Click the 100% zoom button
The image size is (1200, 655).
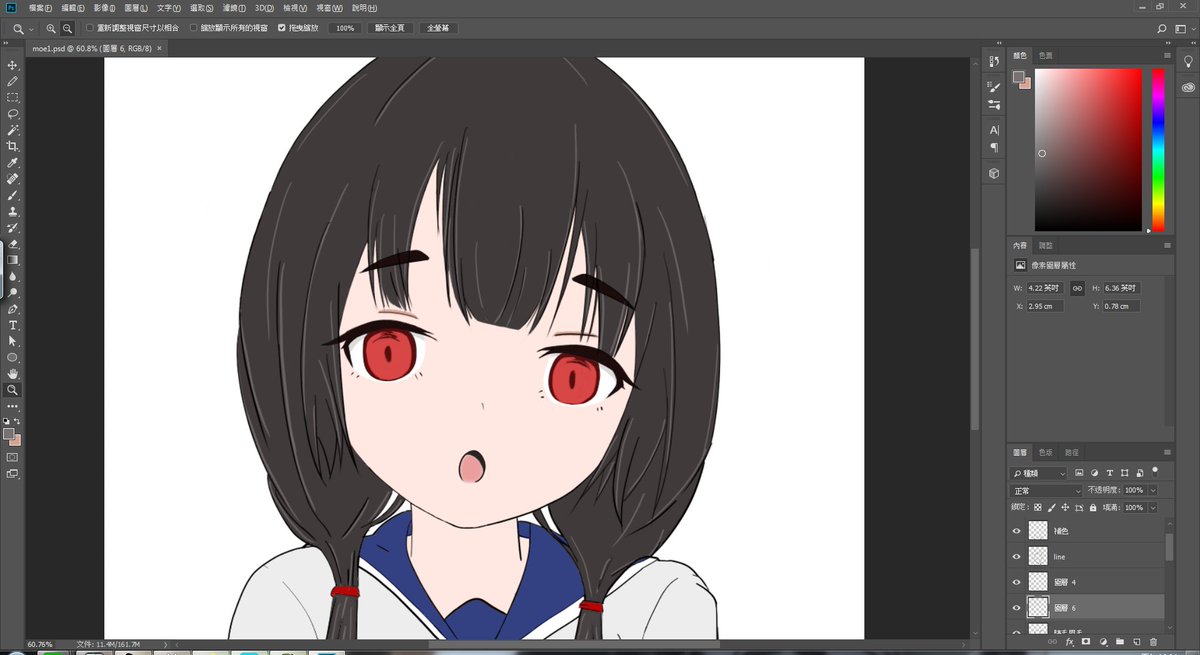345,28
